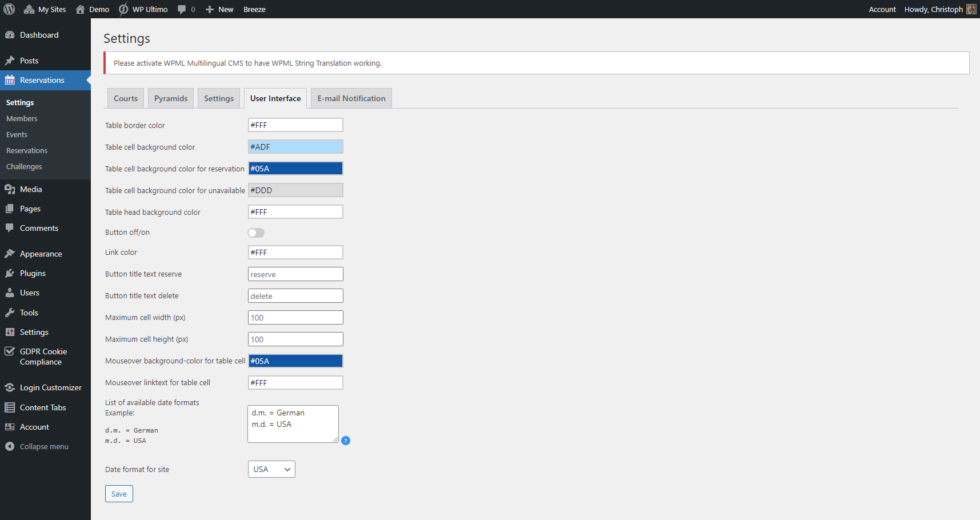Open the Pyramids tab
The image size is (980, 520).
click(170, 98)
